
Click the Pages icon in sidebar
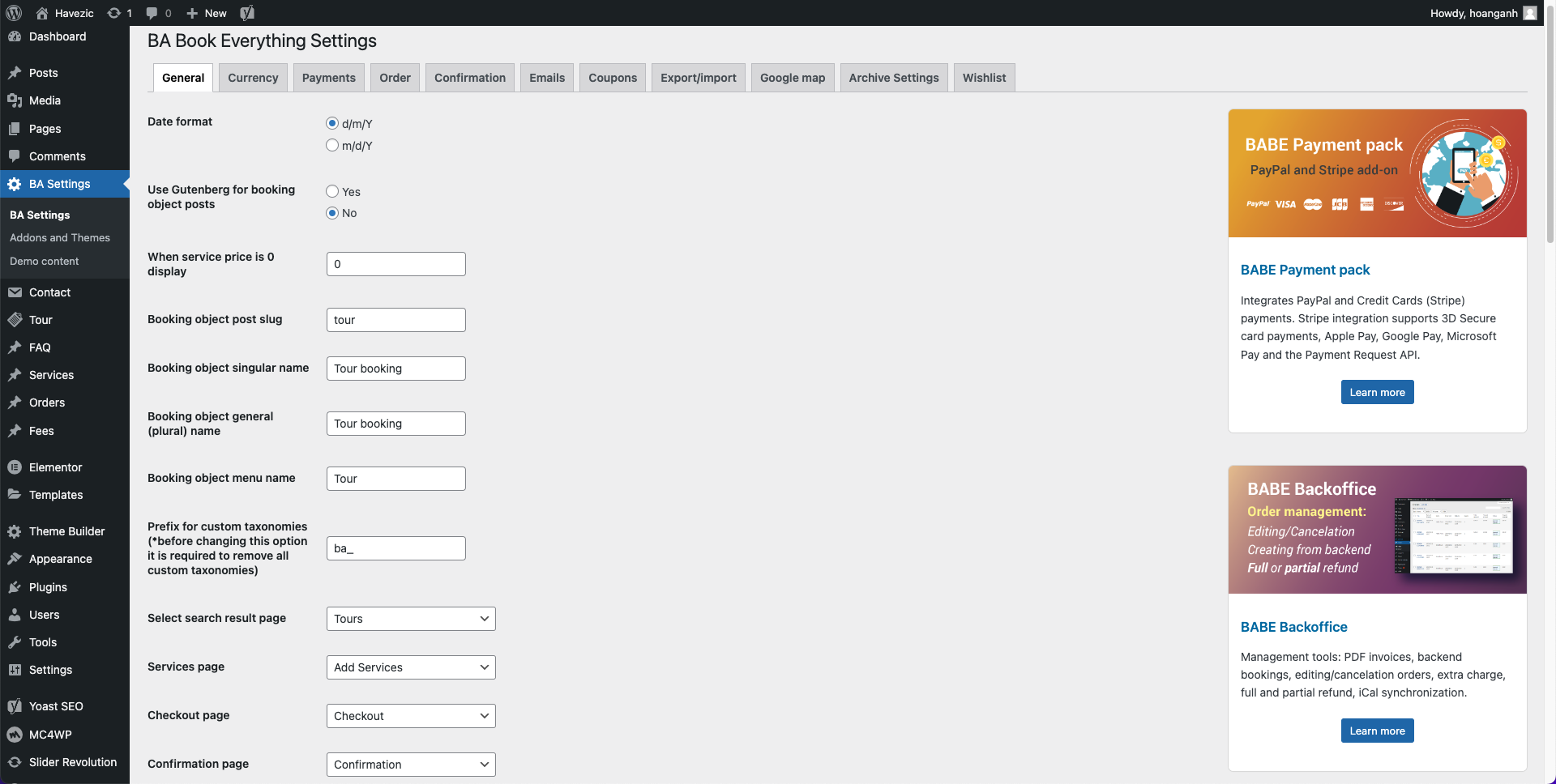coord(15,129)
